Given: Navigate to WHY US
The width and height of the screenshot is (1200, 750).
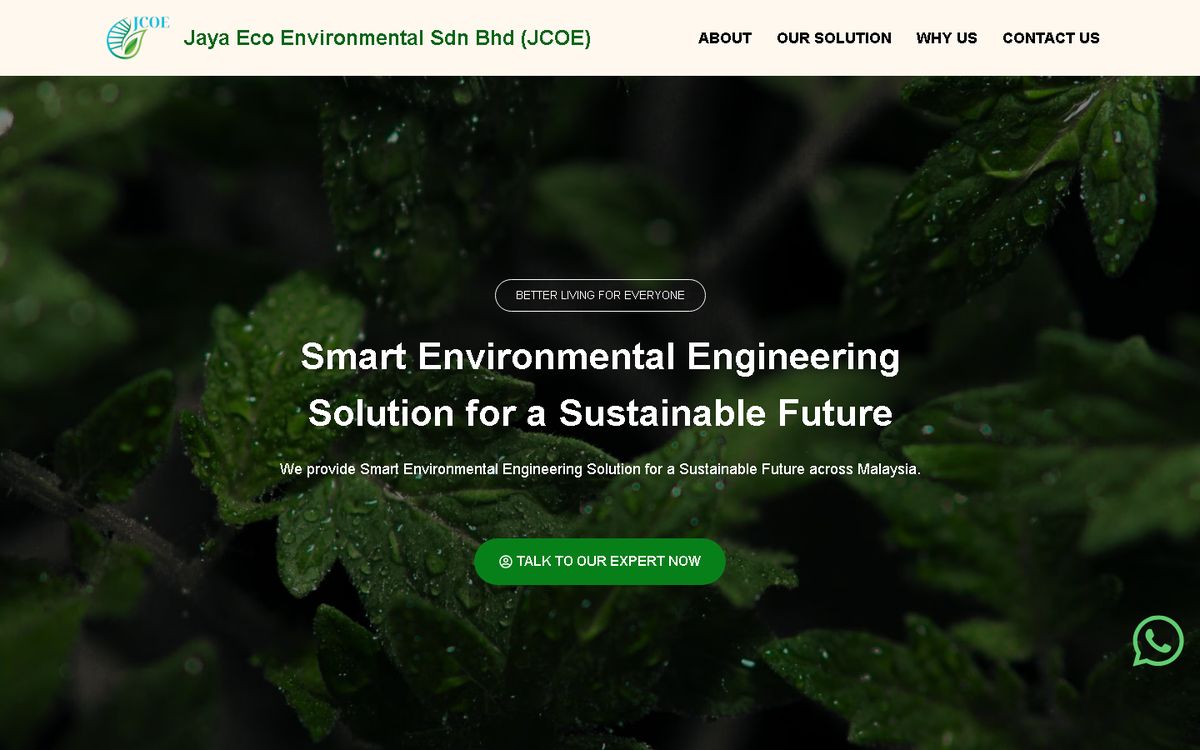Looking at the screenshot, I should click(947, 38).
